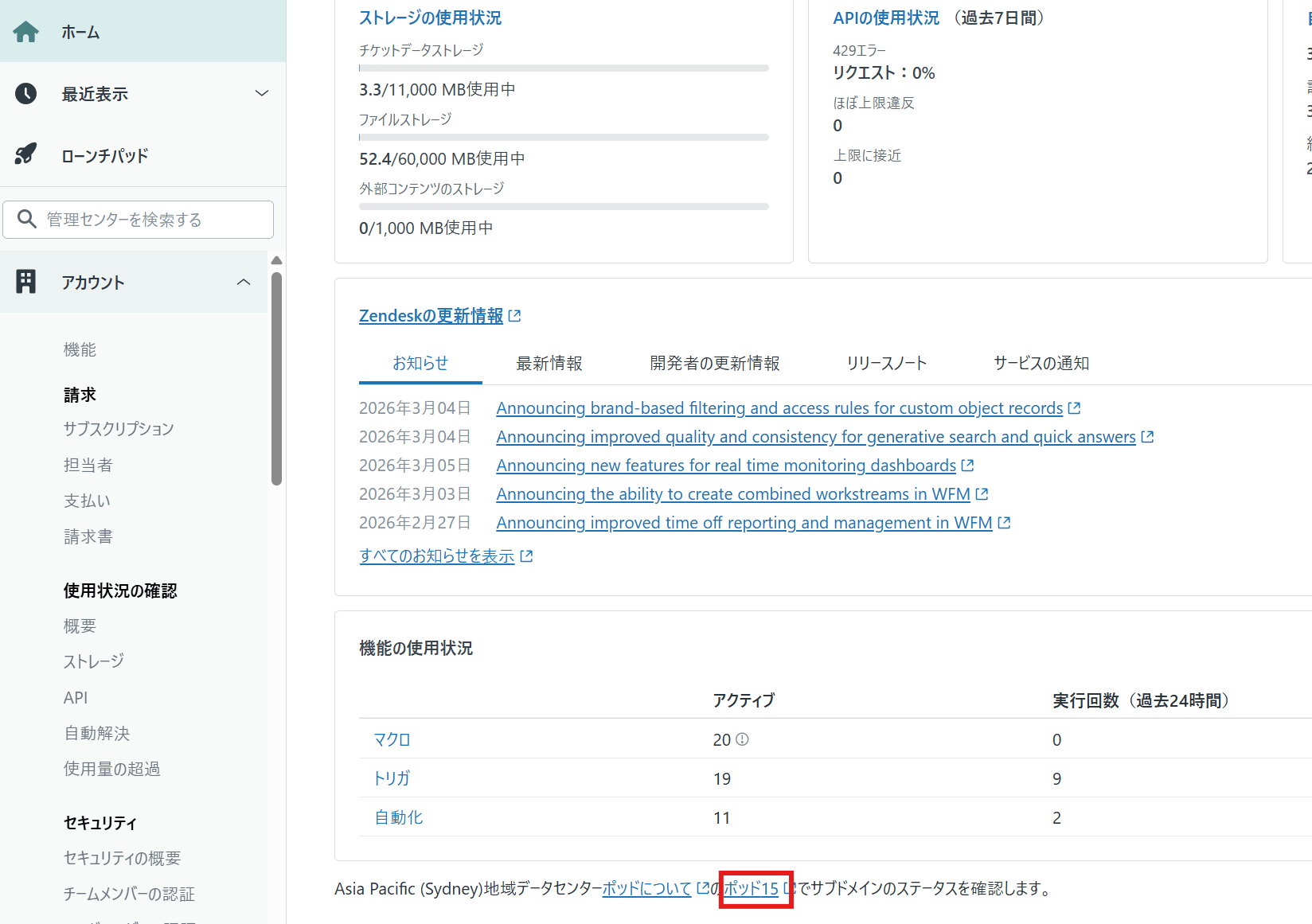Open the リリースノート tab

pos(886,364)
